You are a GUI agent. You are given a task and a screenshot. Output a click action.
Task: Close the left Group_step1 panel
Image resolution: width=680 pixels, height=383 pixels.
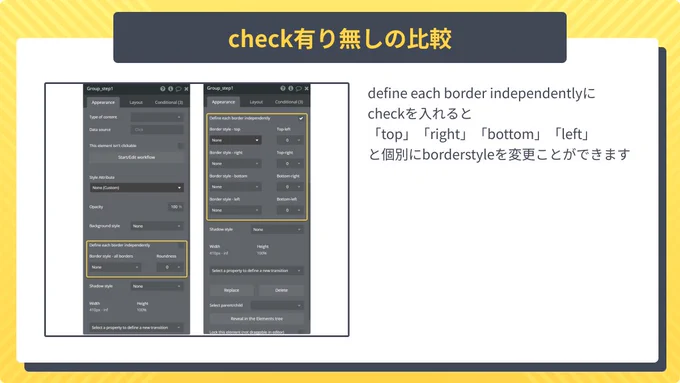(186, 89)
